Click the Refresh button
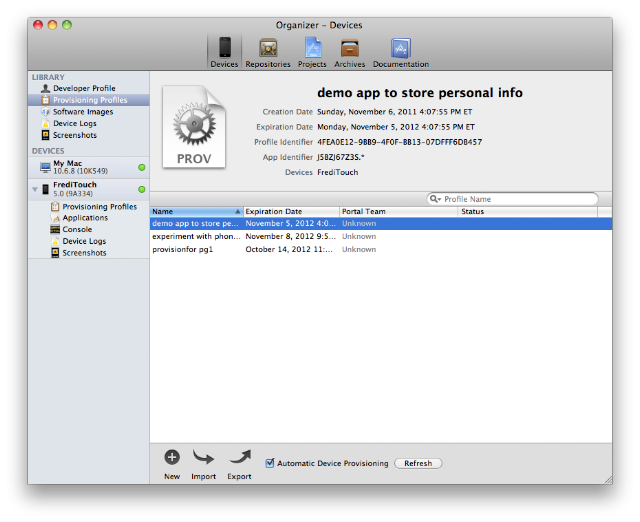Viewport: 640px width, 522px height. pyautogui.click(x=418, y=463)
